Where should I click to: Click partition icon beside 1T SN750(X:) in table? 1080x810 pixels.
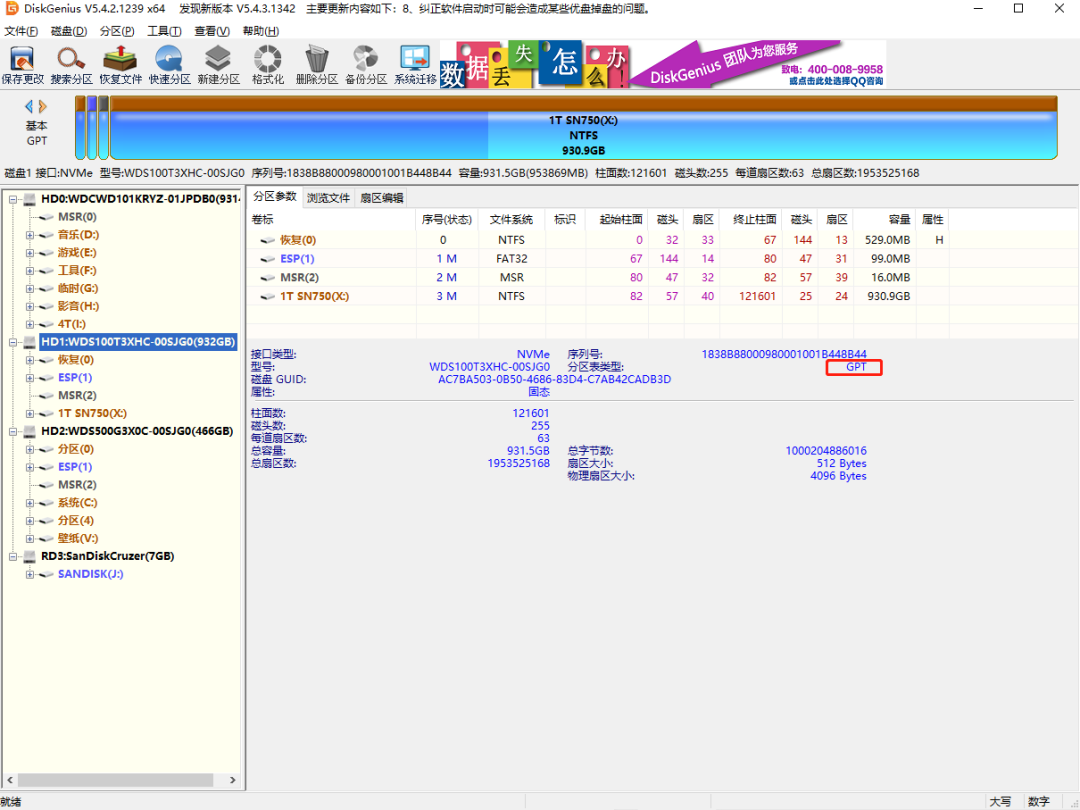coord(267,296)
